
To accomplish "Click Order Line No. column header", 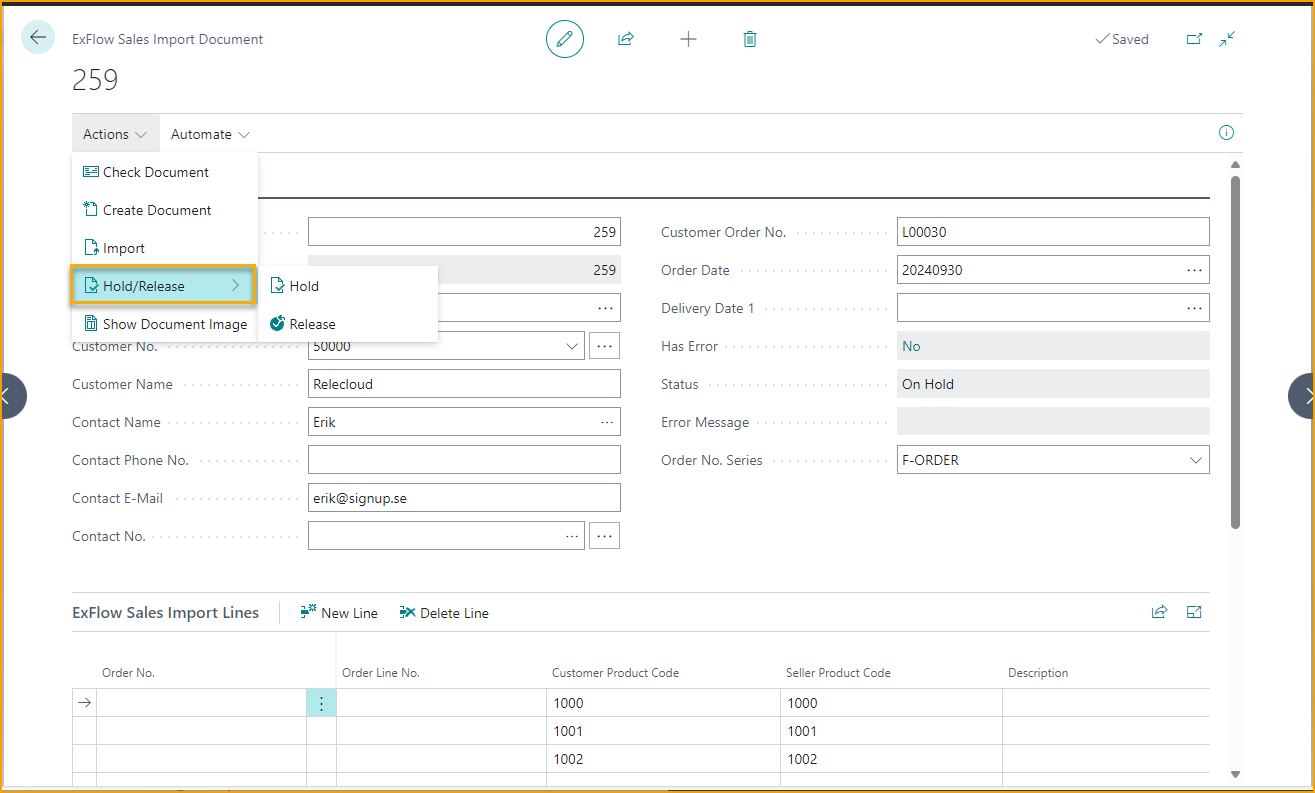I will tap(381, 673).
